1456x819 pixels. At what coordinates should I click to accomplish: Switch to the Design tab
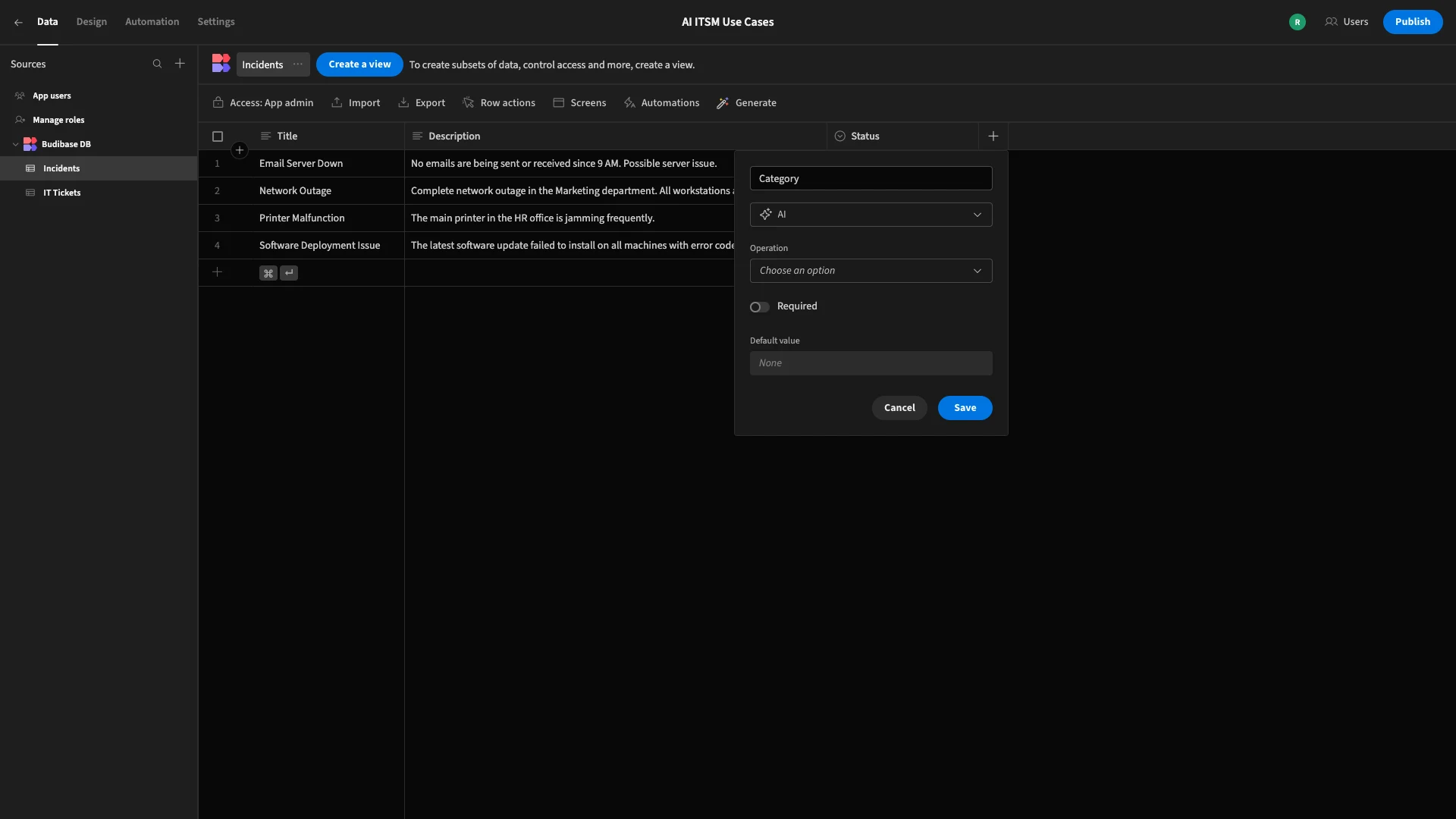tap(92, 22)
